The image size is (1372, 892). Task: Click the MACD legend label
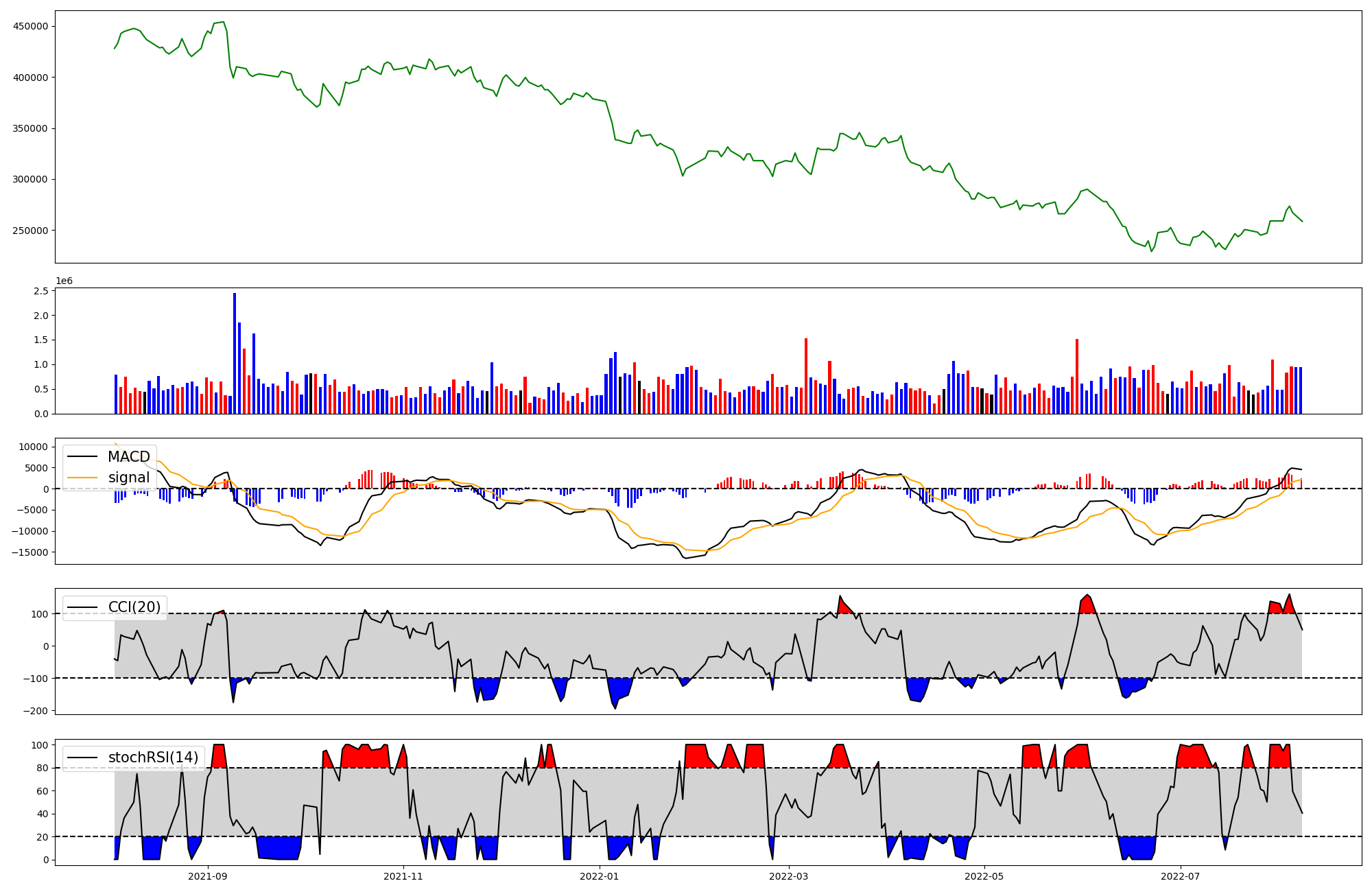pos(129,457)
